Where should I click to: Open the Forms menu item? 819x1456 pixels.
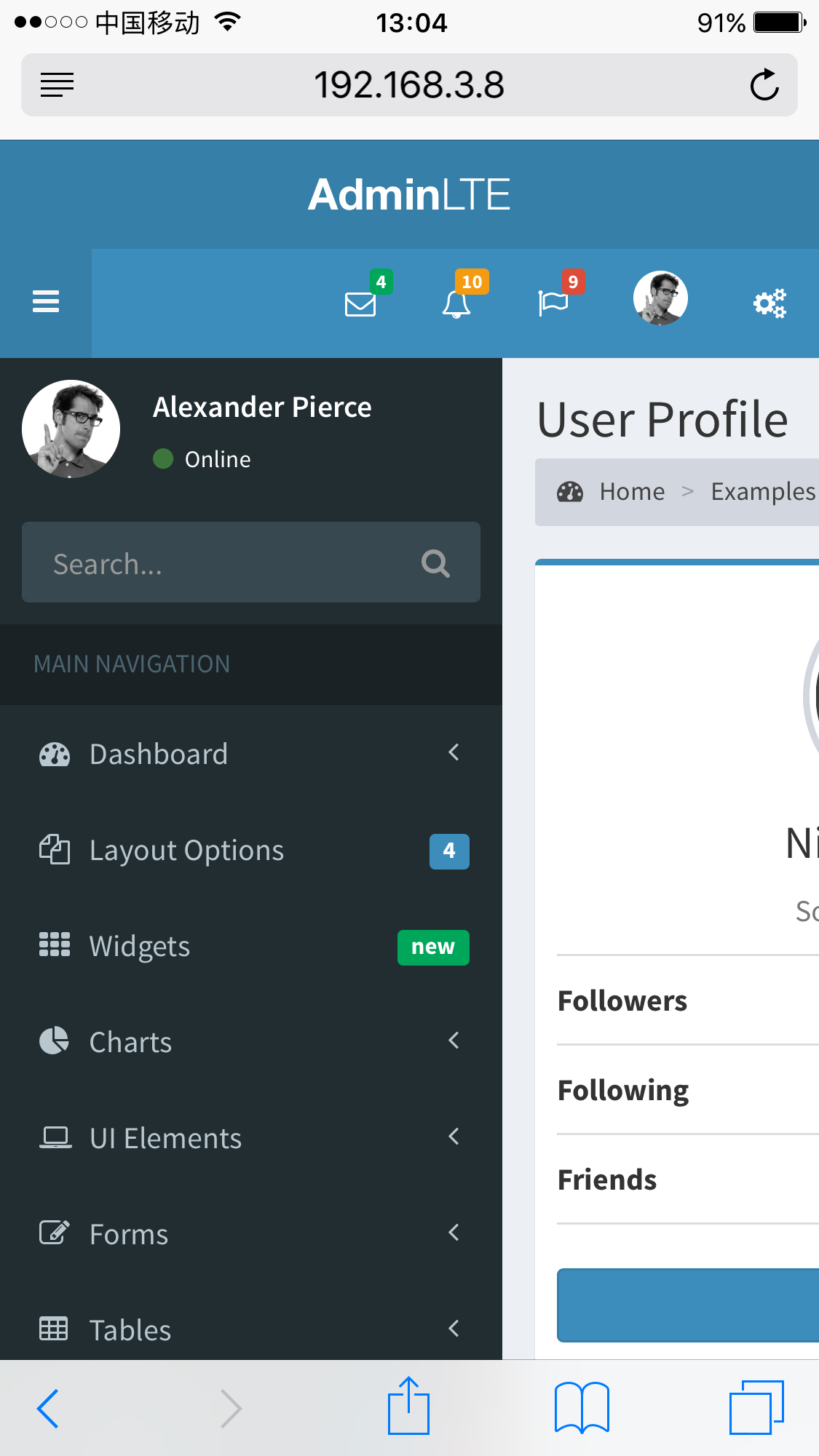point(251,1234)
